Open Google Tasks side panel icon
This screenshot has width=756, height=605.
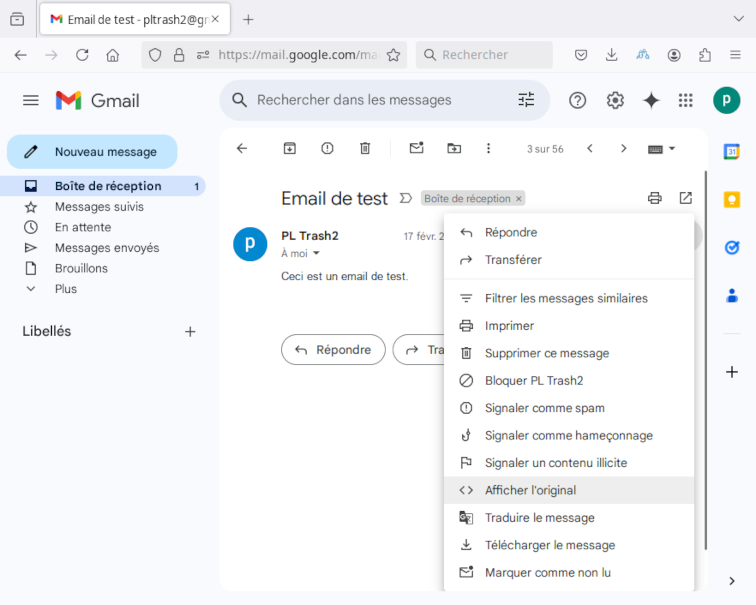click(x=731, y=247)
